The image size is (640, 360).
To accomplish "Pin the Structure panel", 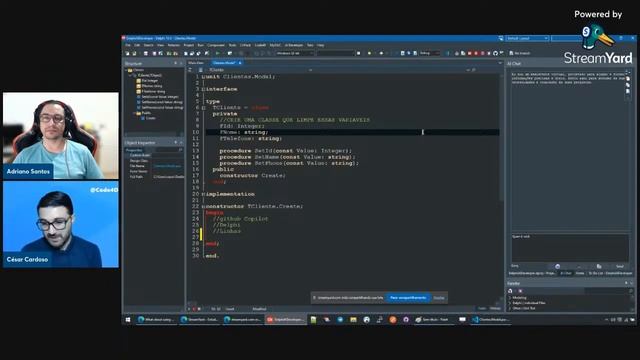I will [x=176, y=63].
